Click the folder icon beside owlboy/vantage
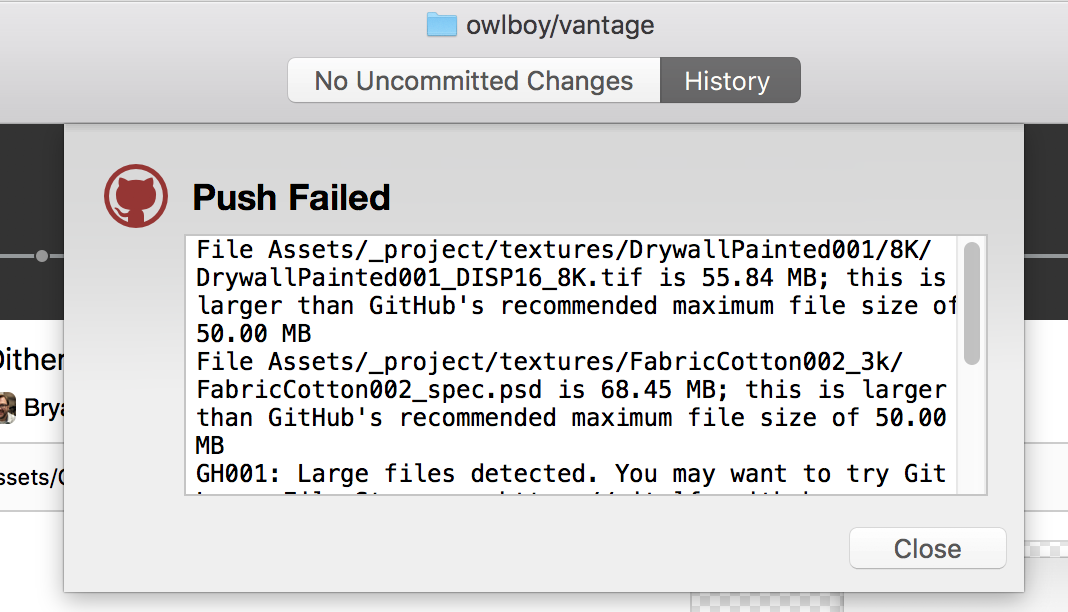 click(x=441, y=25)
